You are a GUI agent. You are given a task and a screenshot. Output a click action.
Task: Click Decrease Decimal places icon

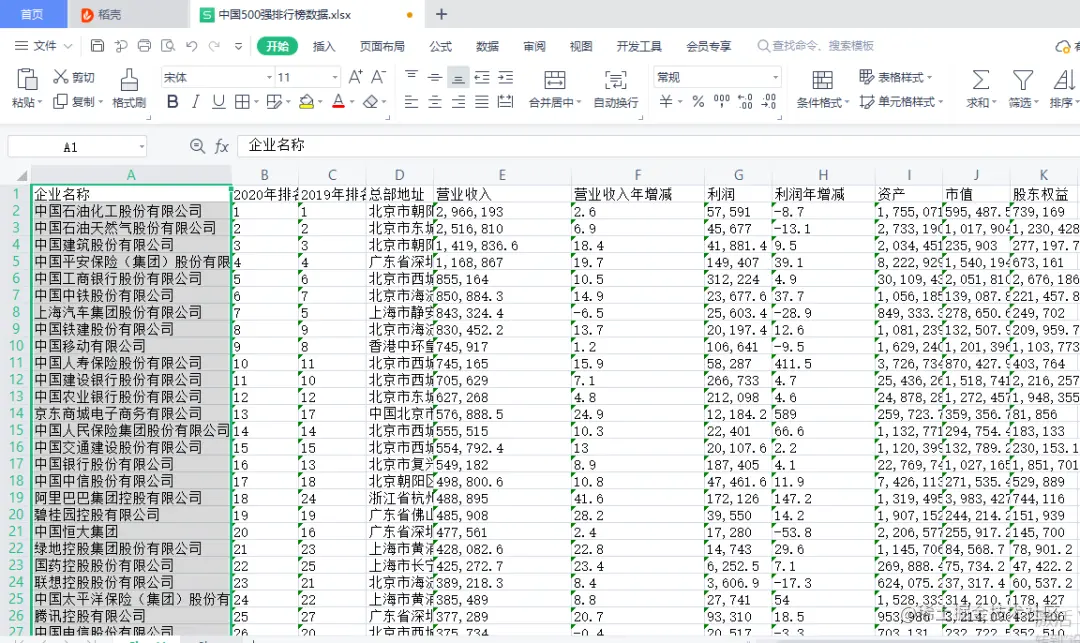(769, 102)
